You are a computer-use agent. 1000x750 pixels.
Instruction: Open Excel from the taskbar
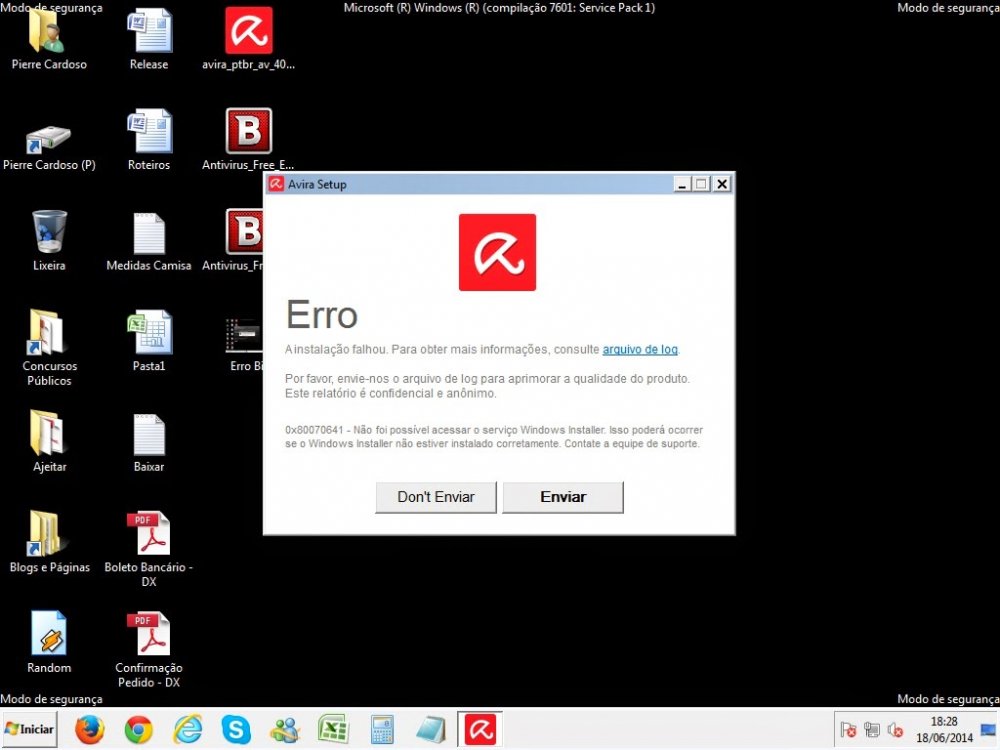(x=334, y=729)
